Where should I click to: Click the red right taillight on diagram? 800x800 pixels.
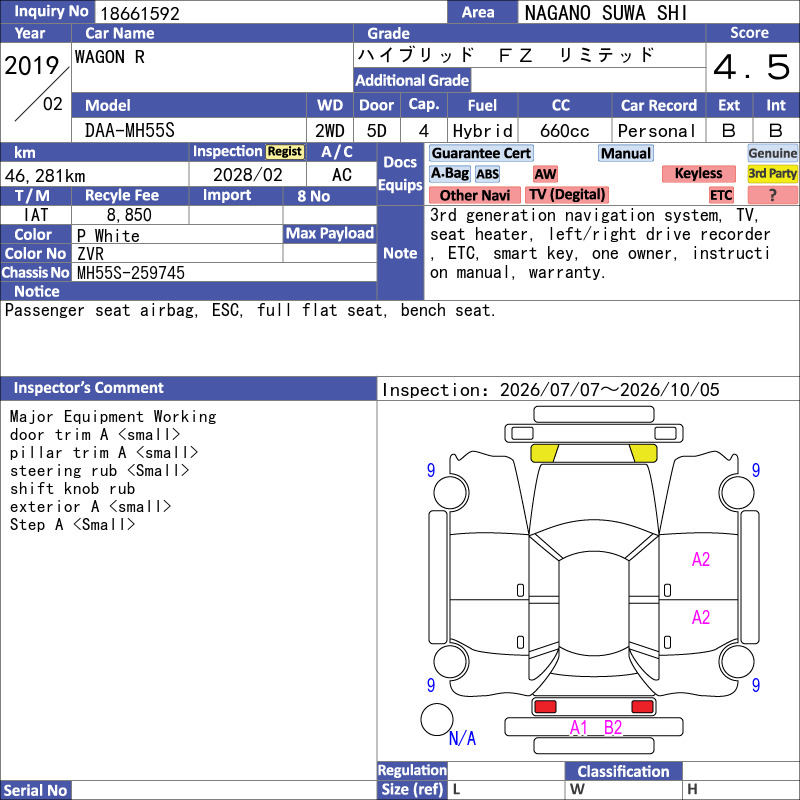point(642,707)
